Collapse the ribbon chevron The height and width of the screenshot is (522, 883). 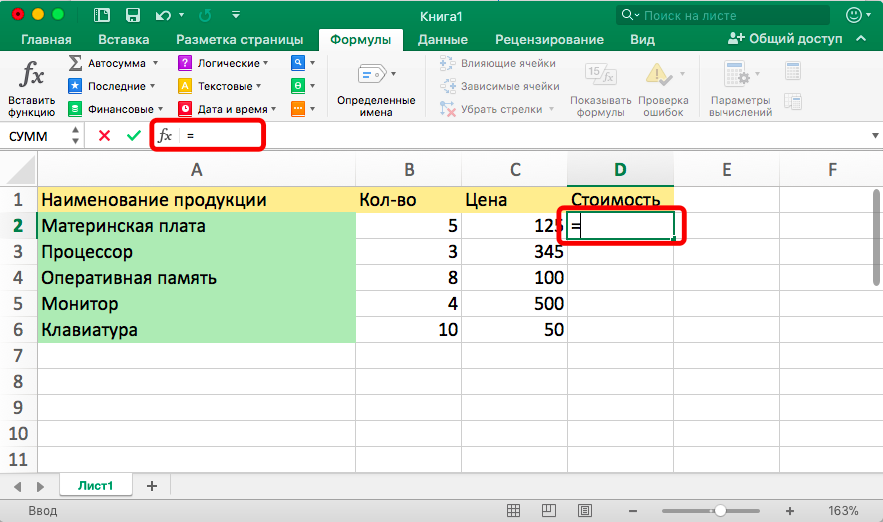tap(861, 38)
